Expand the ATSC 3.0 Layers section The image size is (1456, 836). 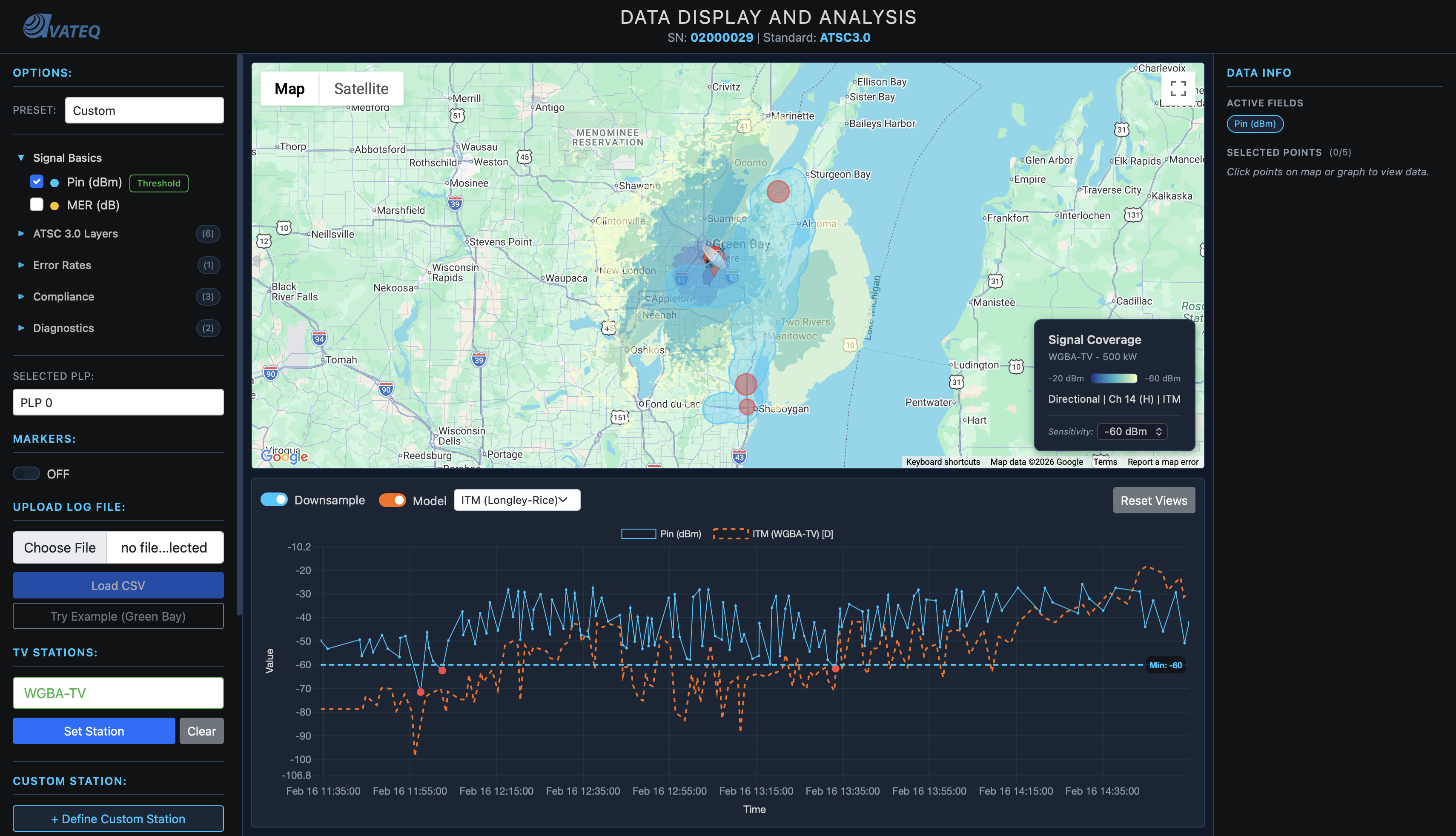point(75,234)
